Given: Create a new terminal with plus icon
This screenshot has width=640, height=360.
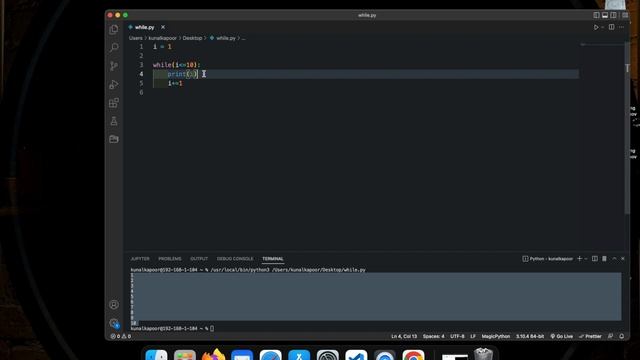Looking at the screenshot, I should (579, 259).
